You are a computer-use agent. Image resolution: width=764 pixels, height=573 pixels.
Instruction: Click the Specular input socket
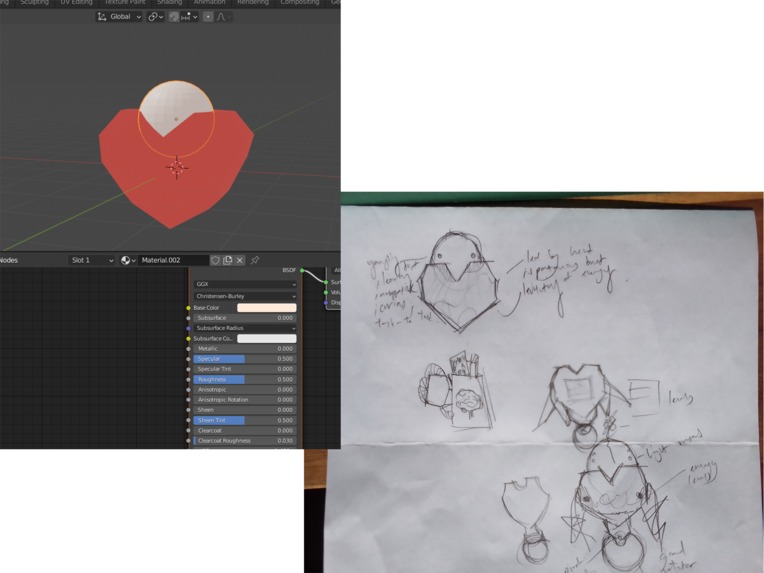[189, 359]
